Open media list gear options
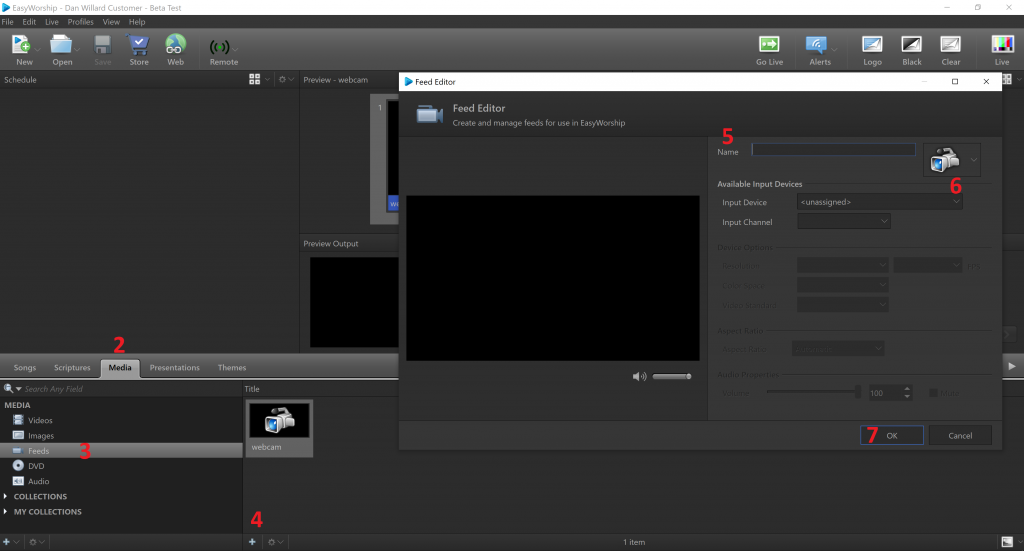 pos(272,542)
